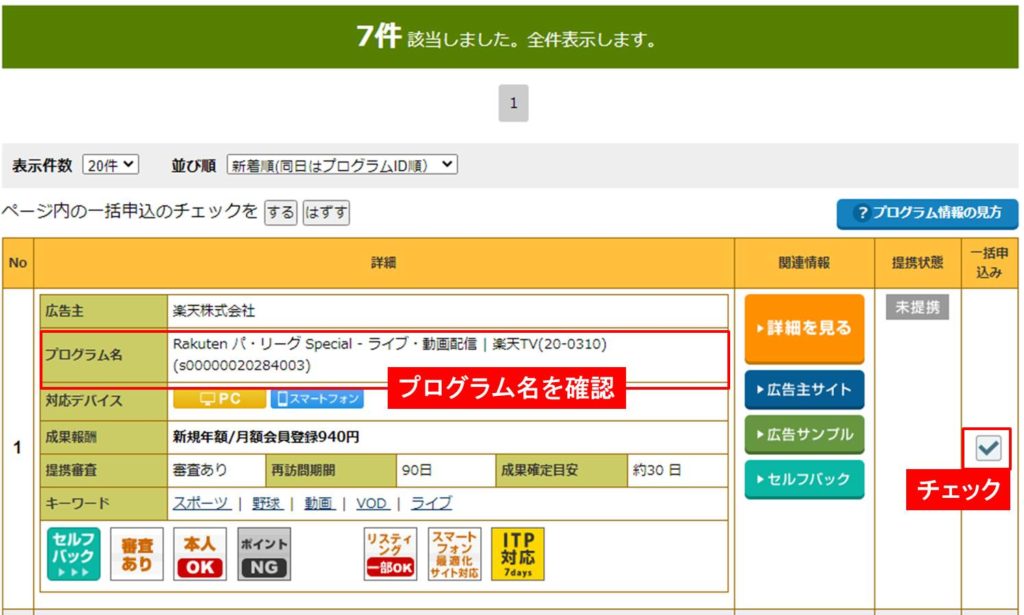Screen dimensions: 1024x615
Task: Click the 約30 日 confirmation estimate value
Action: [x=657, y=470]
